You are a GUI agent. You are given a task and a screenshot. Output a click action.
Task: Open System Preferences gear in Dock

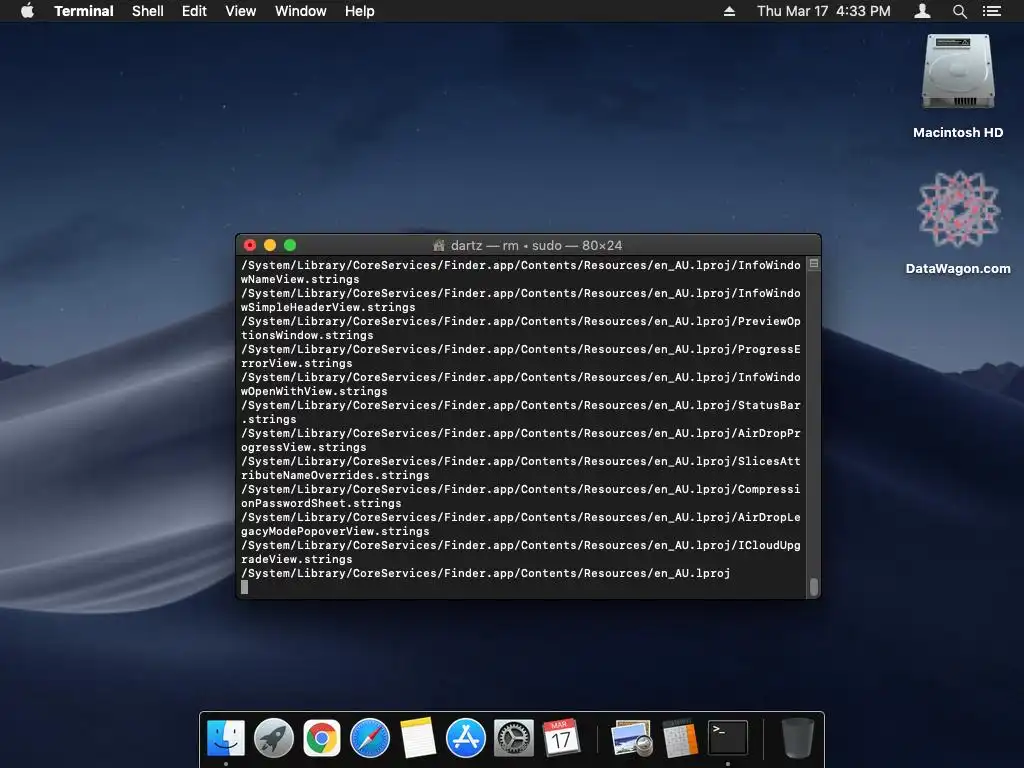pyautogui.click(x=513, y=738)
